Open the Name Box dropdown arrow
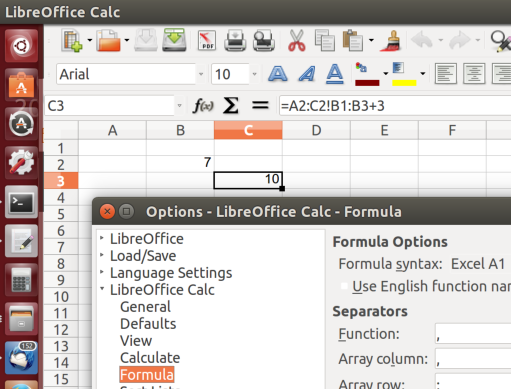 179,106
